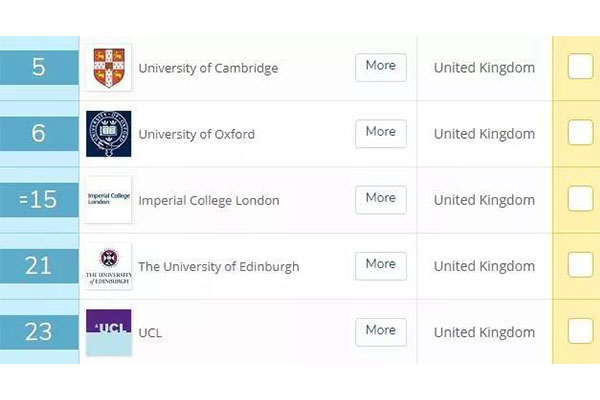This screenshot has height=400, width=600.
Task: Click the University of Oxford logo
Action: [109, 134]
